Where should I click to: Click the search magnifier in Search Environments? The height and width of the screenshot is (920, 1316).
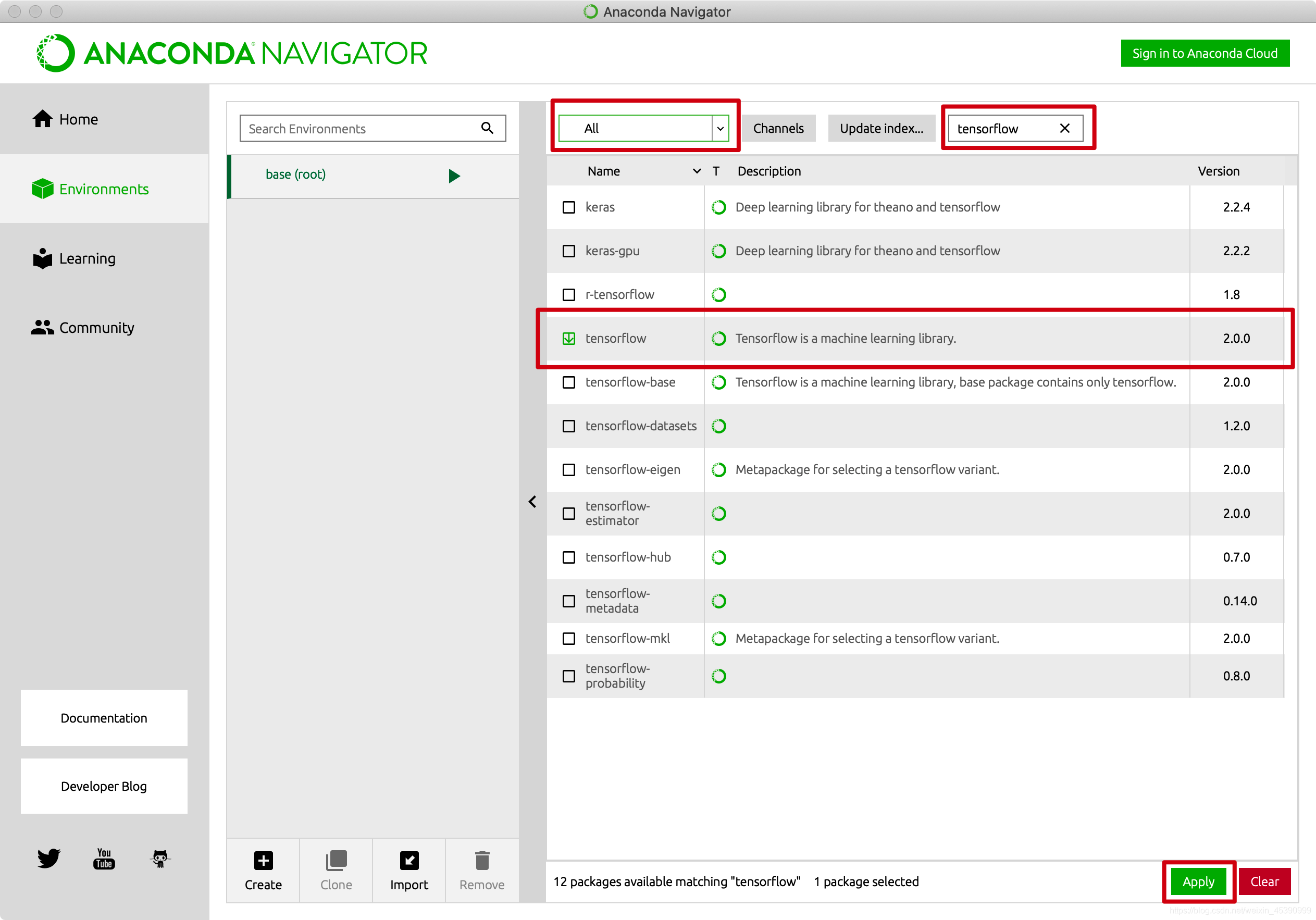(x=487, y=128)
